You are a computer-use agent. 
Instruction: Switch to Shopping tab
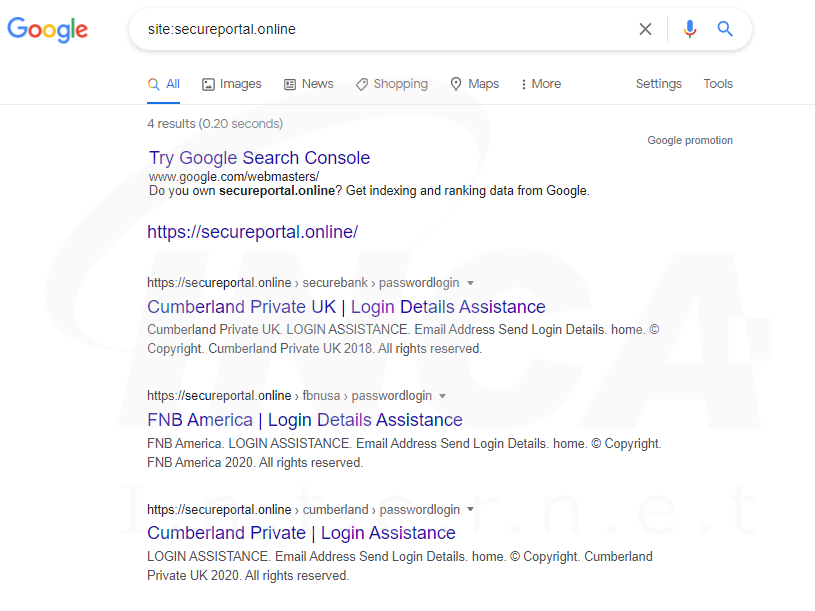point(391,84)
